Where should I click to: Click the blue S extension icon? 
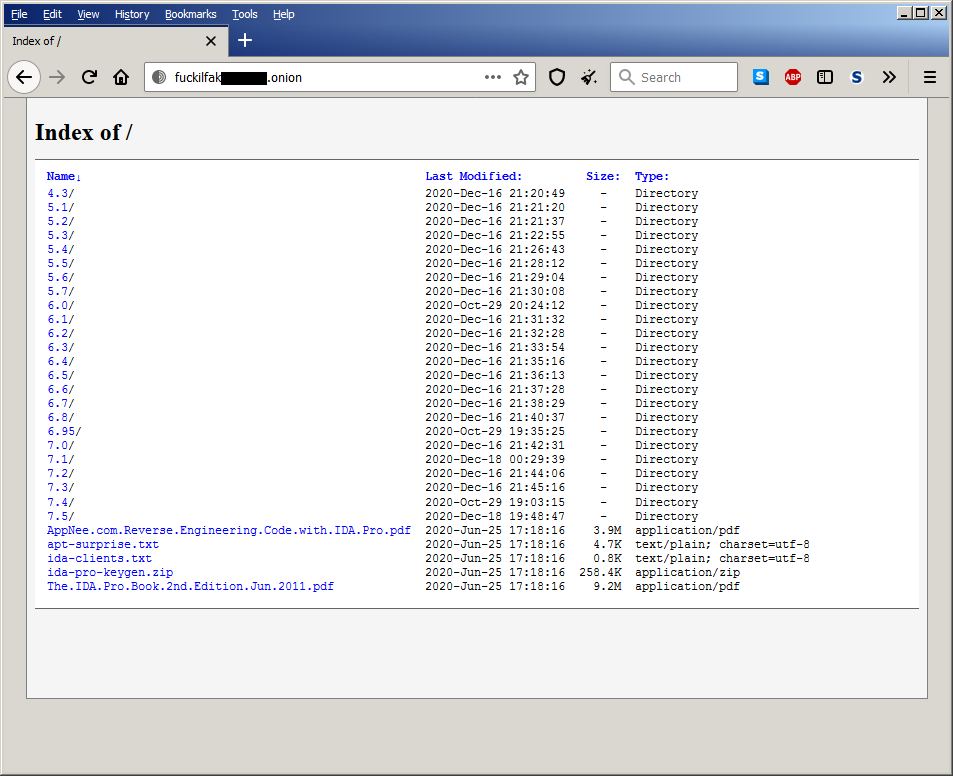point(761,77)
